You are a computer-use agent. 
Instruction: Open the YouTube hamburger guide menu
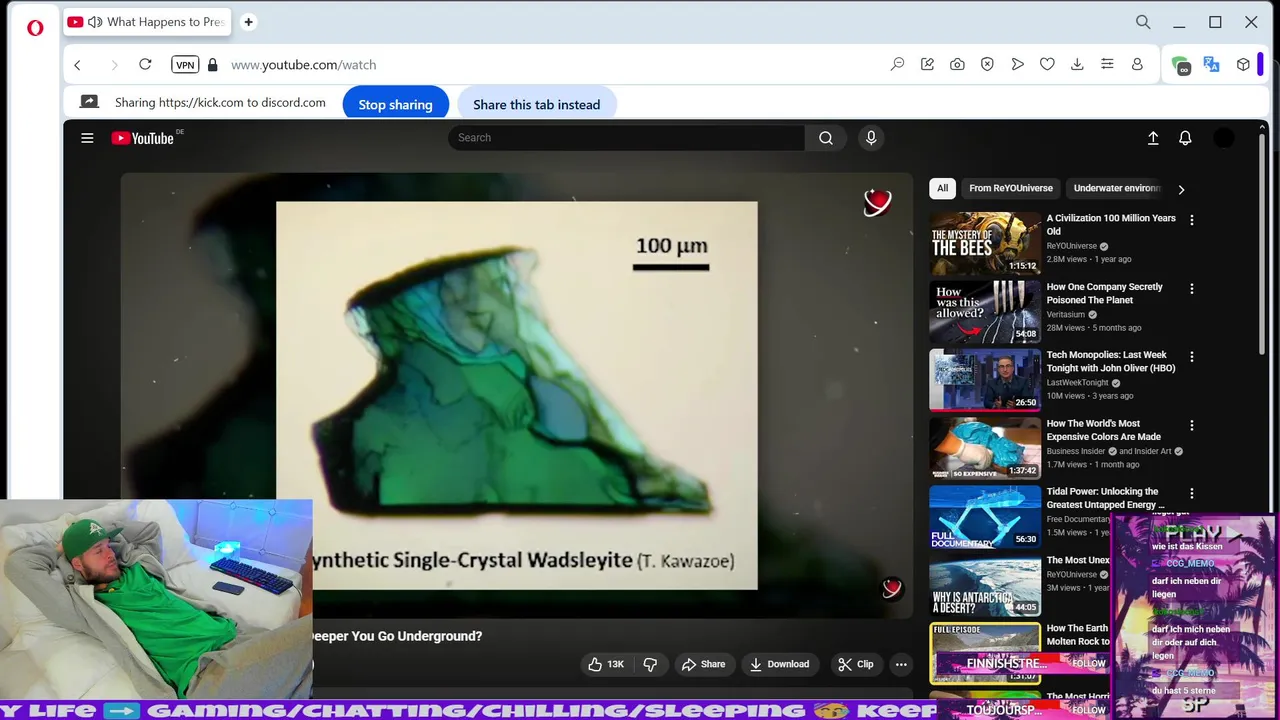pyautogui.click(x=87, y=138)
